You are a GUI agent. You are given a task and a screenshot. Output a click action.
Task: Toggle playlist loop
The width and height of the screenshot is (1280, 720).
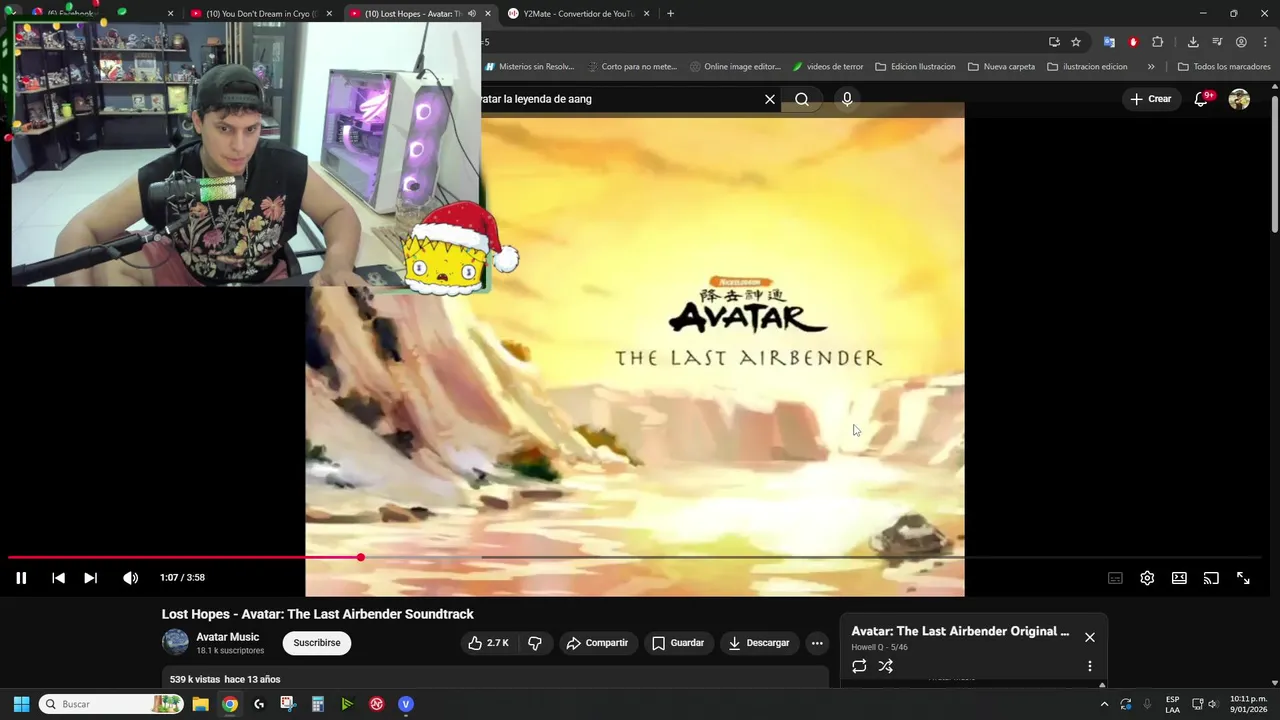point(859,666)
